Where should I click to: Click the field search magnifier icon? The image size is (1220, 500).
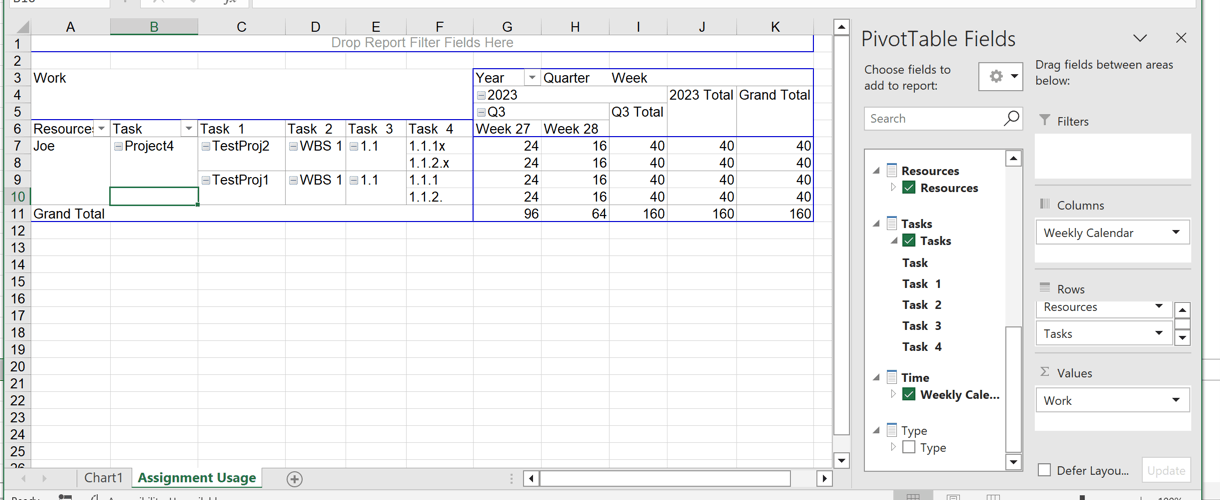(x=1011, y=118)
